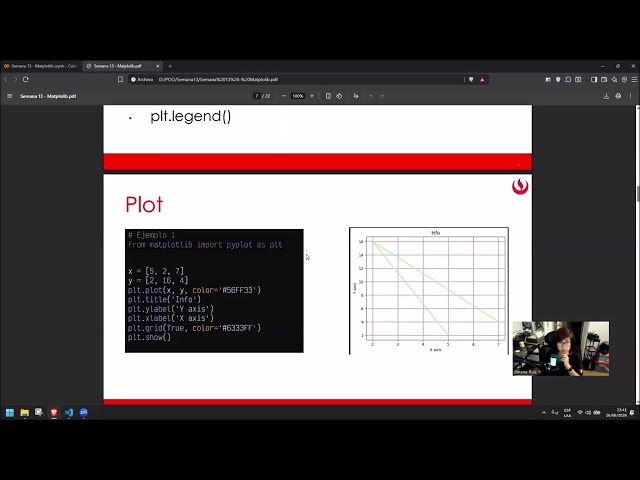Screen dimensions: 640x480
Task: Click the taskbar clock and date
Action: point(616,413)
